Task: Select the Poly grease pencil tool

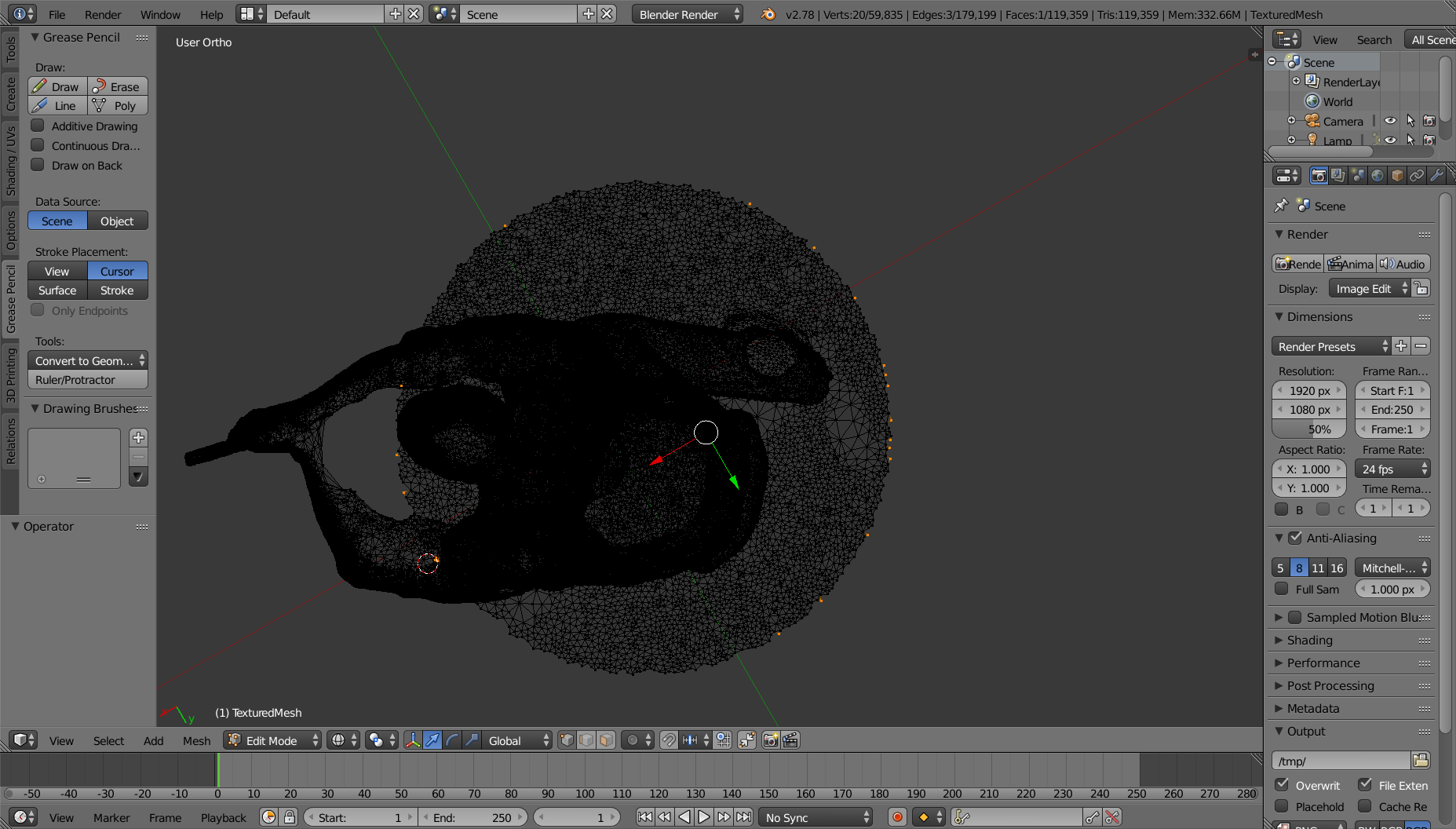Action: coord(118,105)
